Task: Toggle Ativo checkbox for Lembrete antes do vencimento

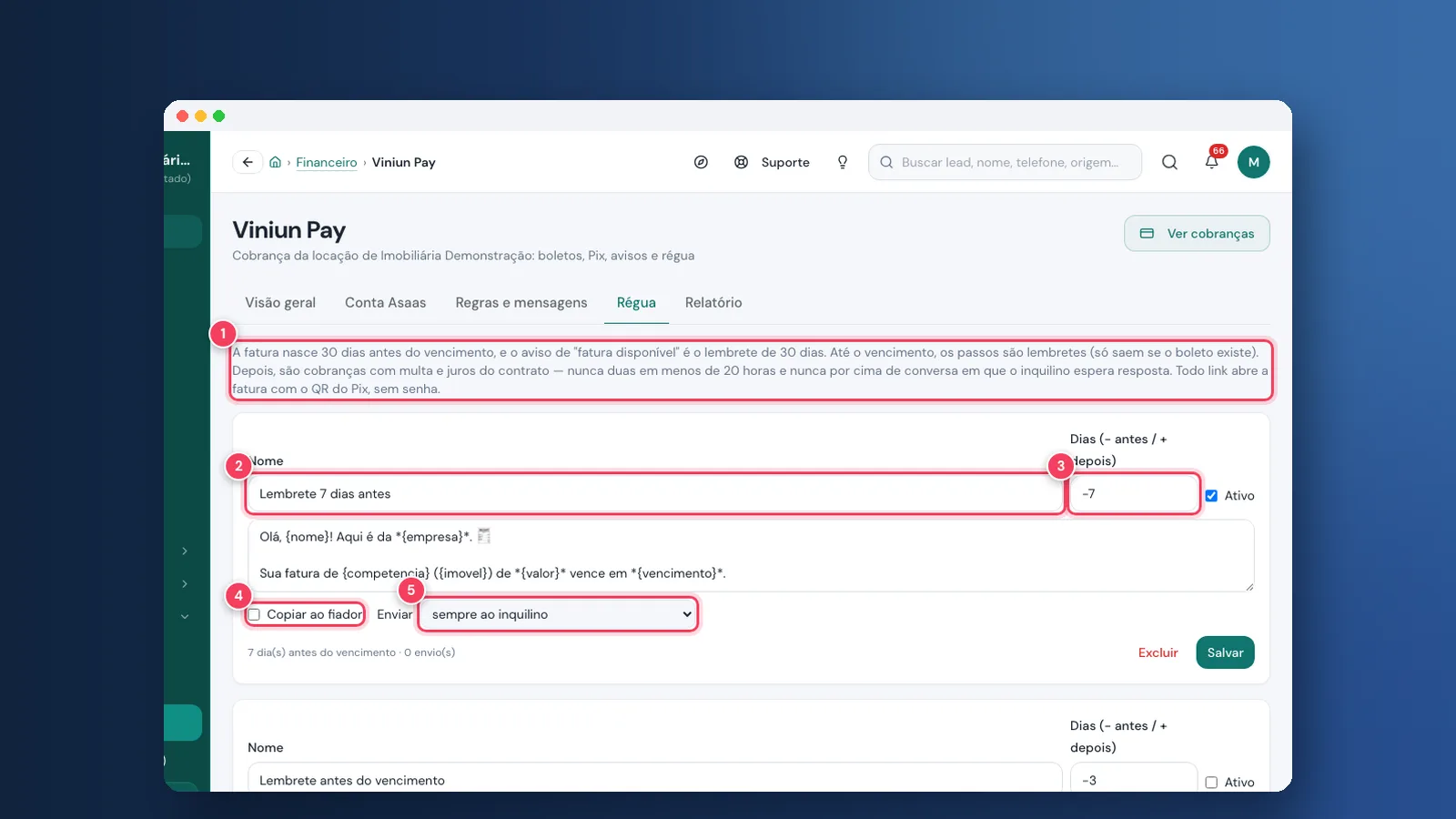Action: click(1211, 783)
